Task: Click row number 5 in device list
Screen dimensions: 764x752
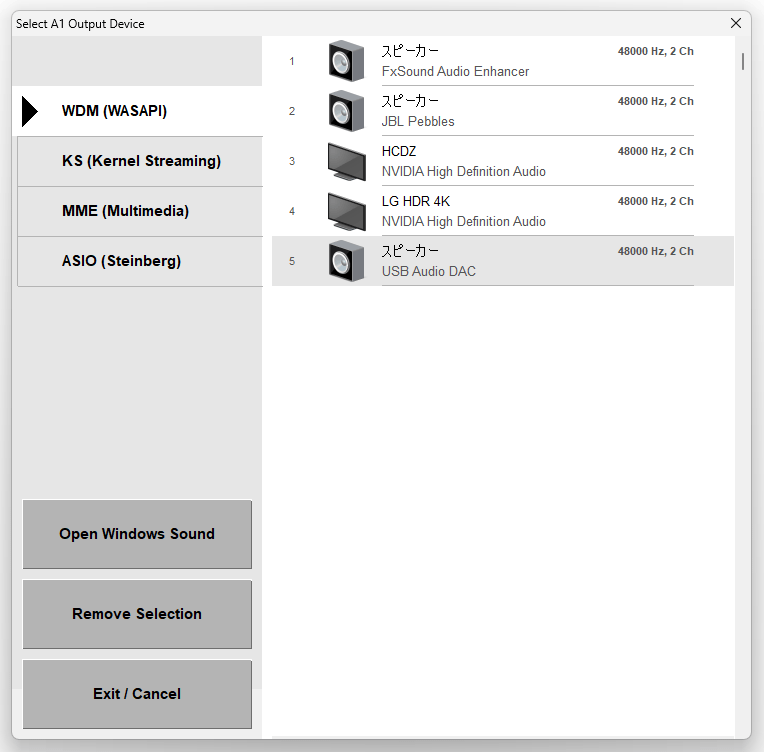Action: [x=292, y=261]
